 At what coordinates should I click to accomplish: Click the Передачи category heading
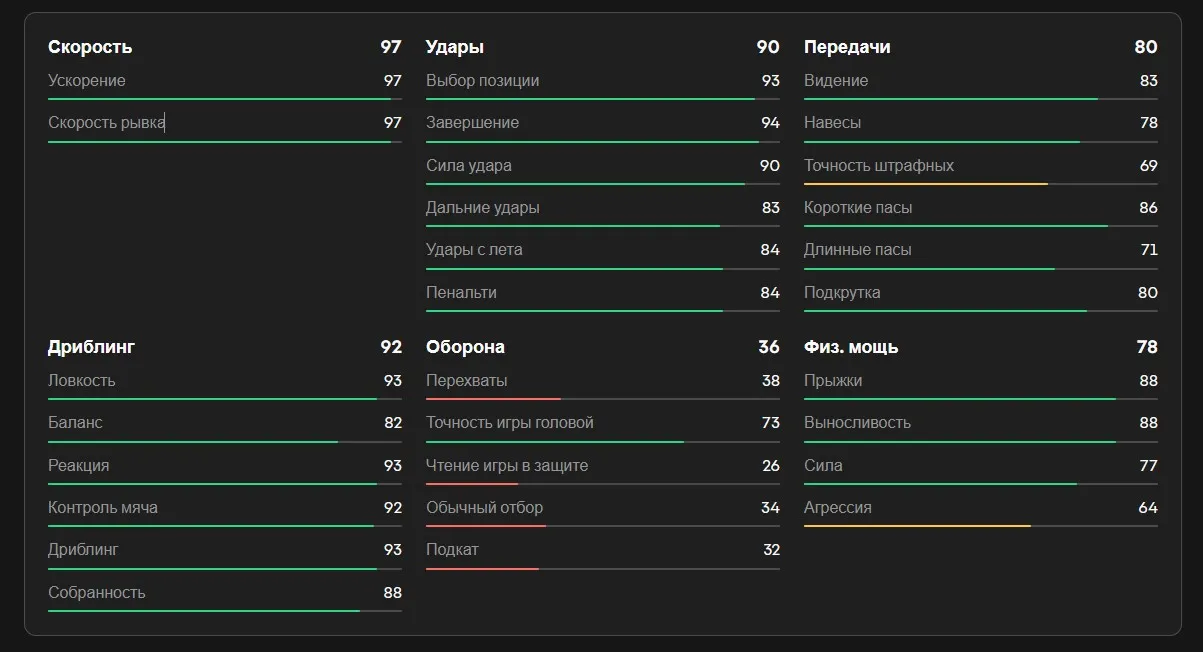click(847, 47)
